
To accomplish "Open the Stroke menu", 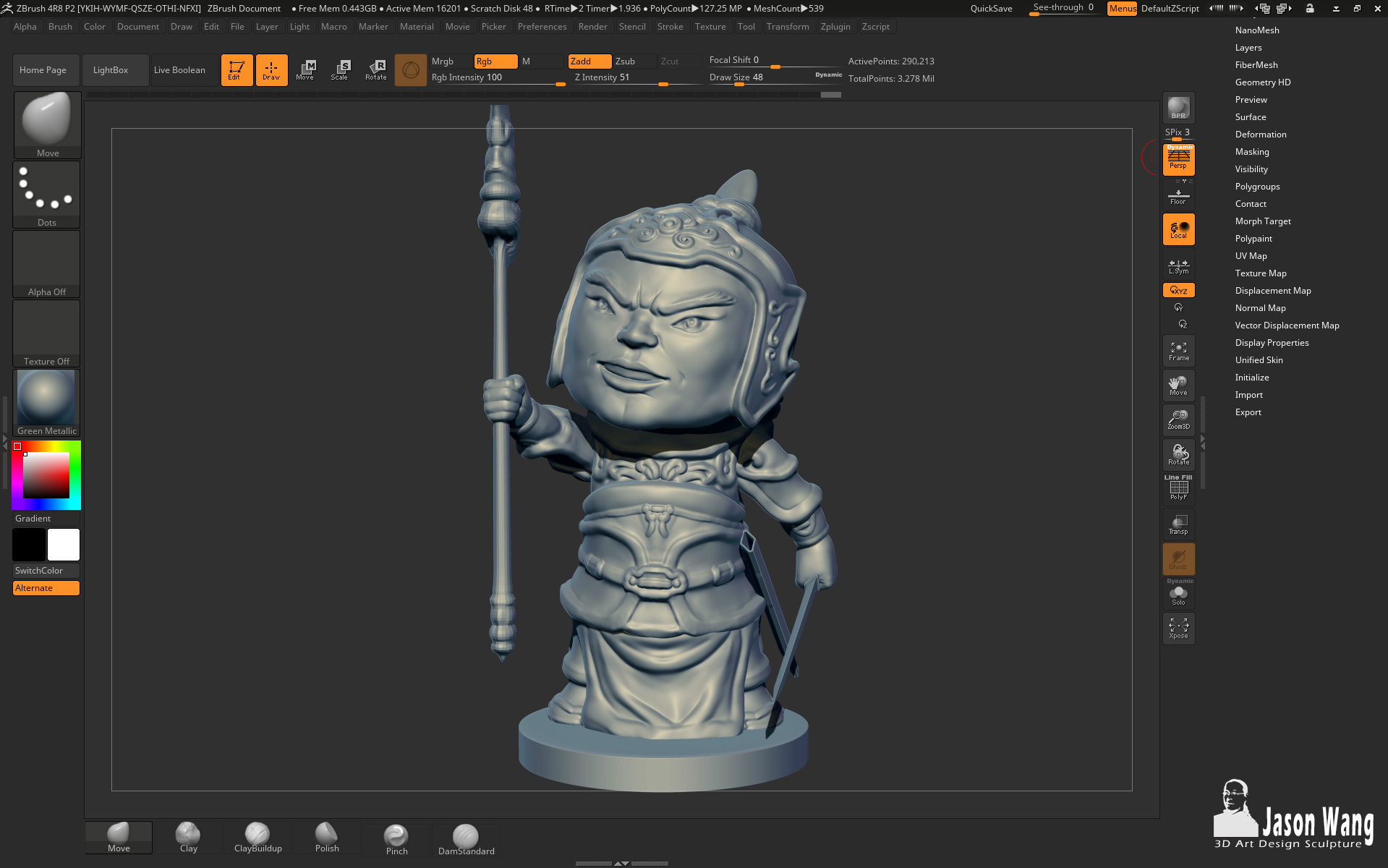I will point(670,27).
